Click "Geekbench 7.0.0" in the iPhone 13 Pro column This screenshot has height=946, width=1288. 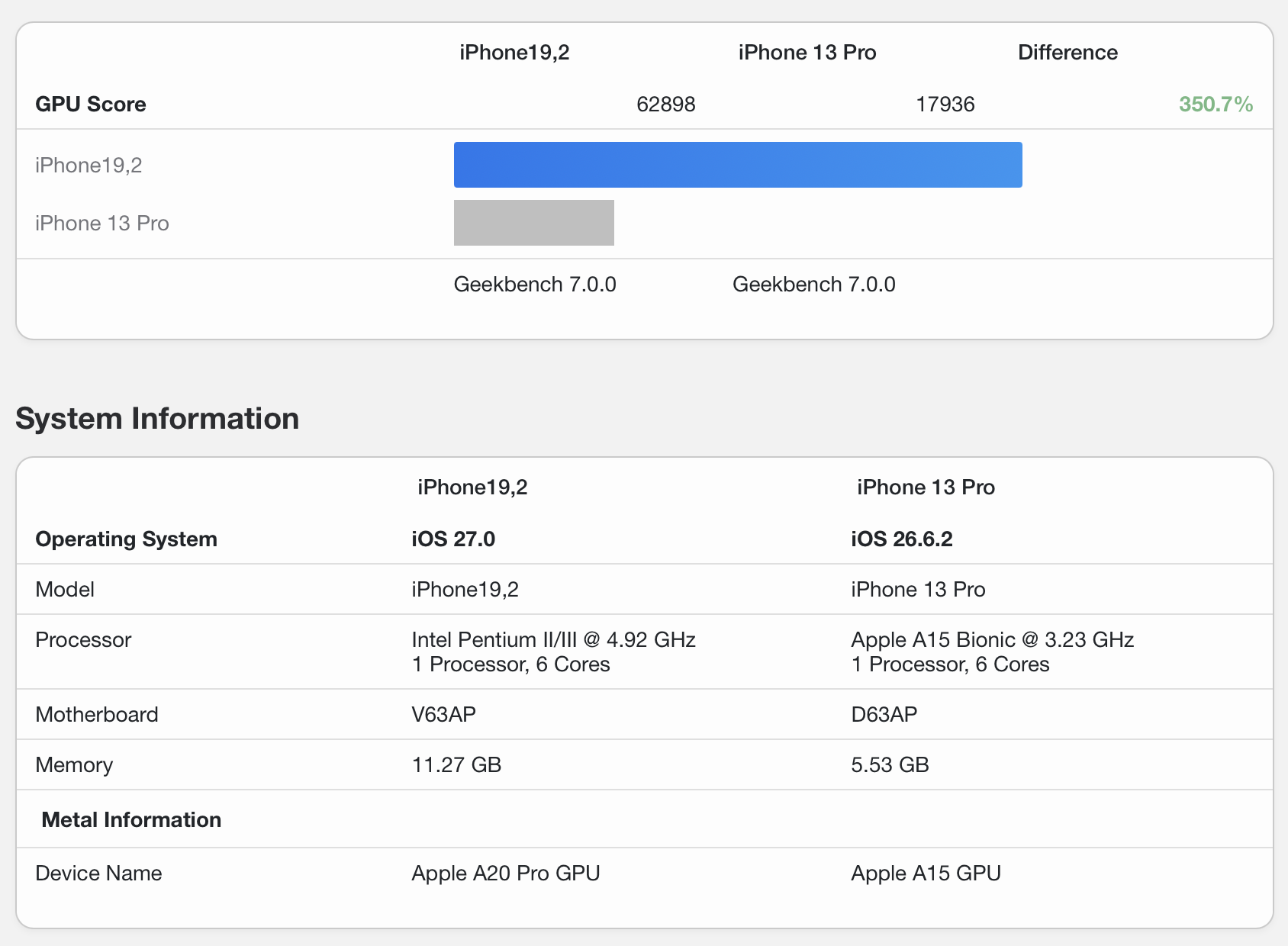pos(814,284)
